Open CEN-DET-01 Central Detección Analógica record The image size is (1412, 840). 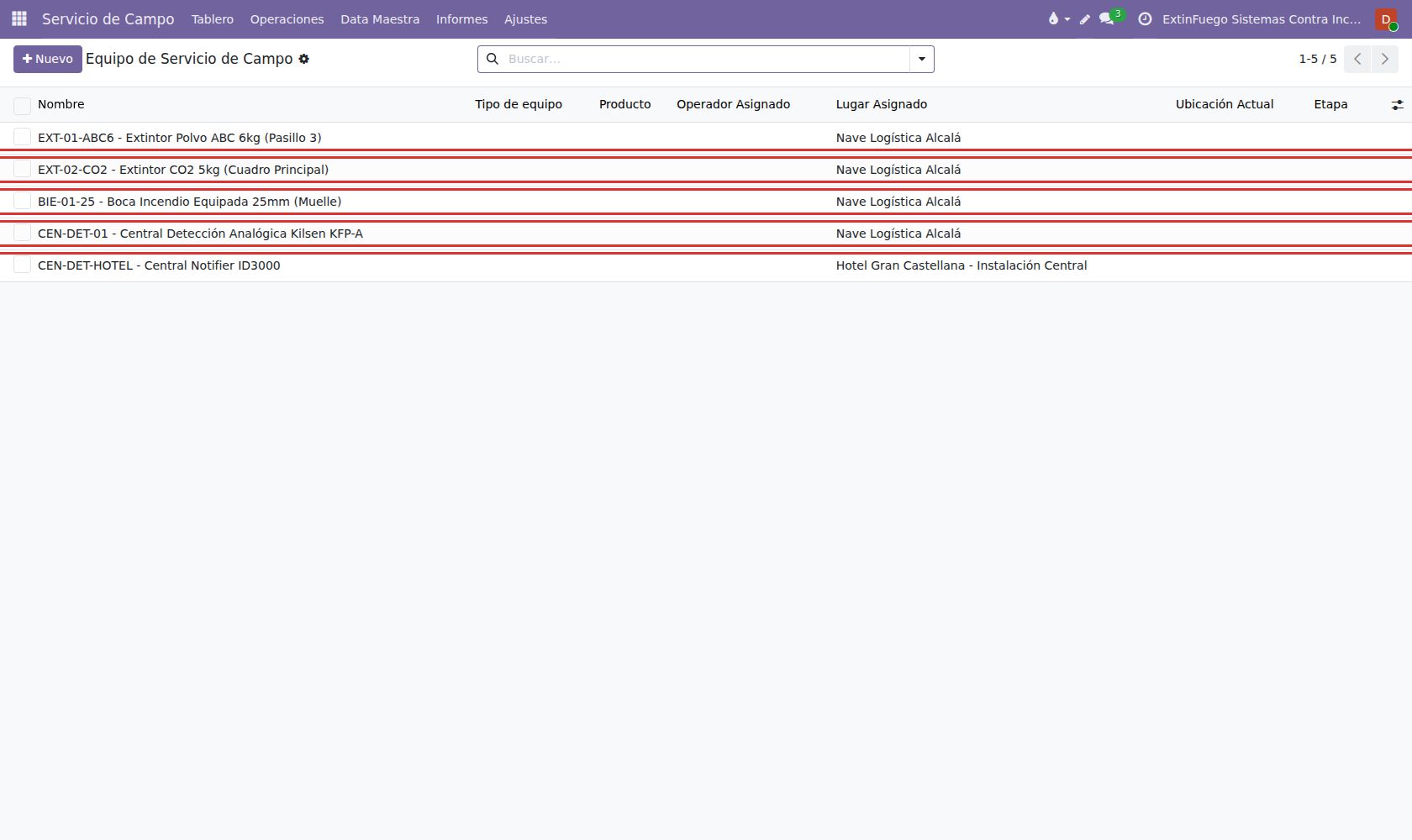[200, 234]
